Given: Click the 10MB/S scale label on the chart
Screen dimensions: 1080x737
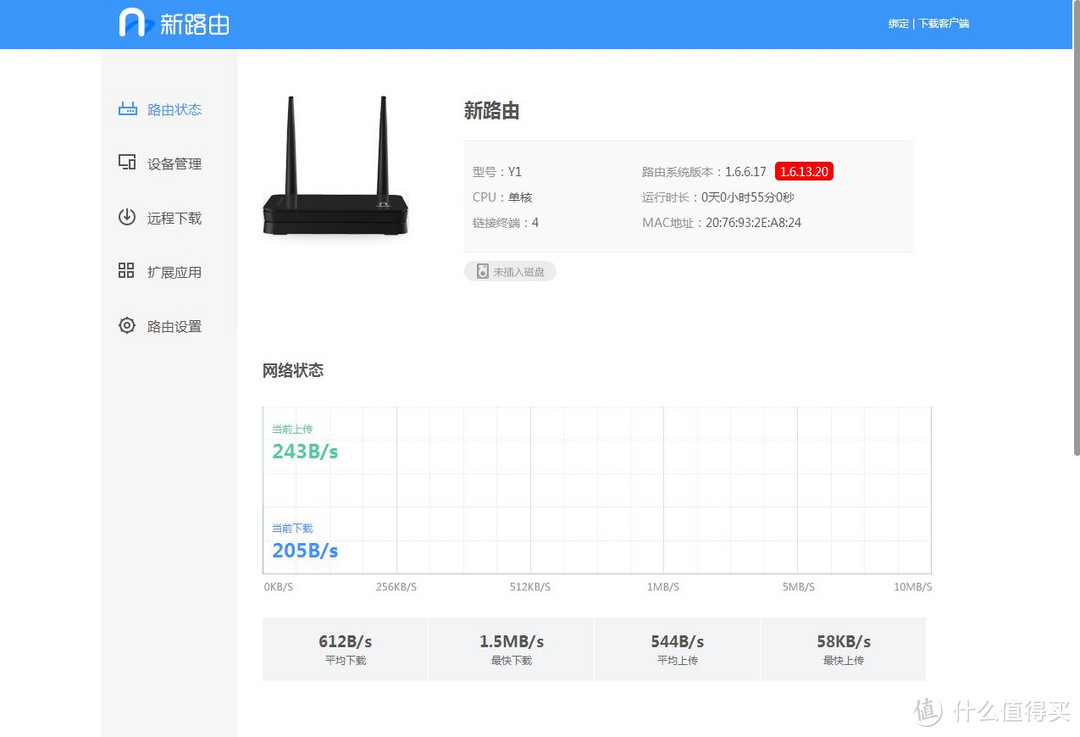Looking at the screenshot, I should pos(912,587).
